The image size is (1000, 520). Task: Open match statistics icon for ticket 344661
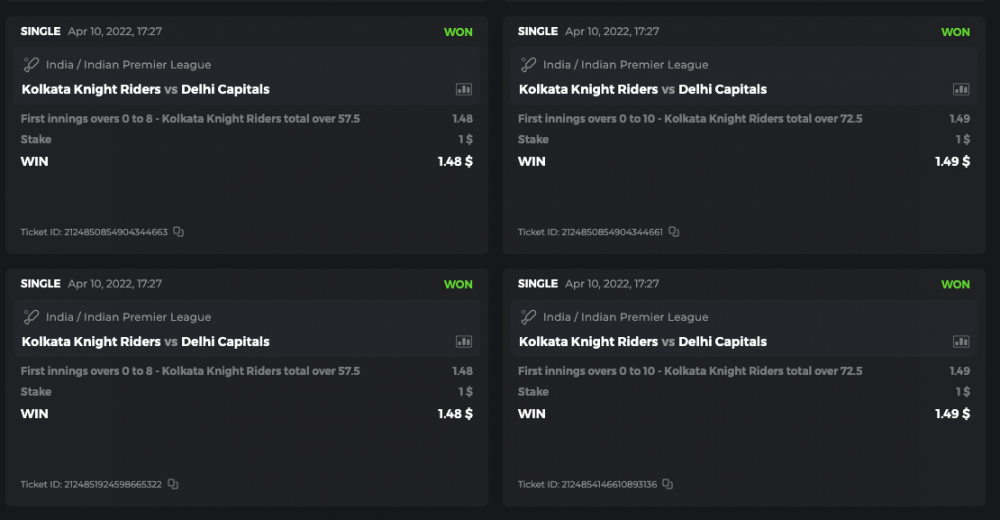(x=961, y=89)
